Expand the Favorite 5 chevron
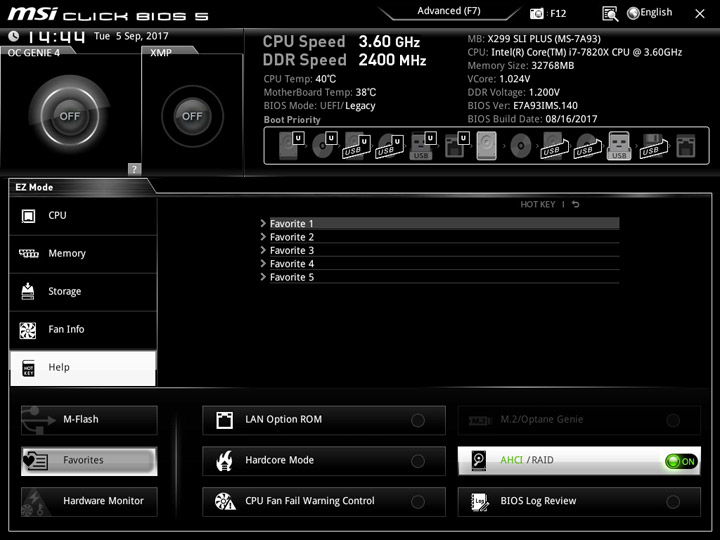 pyautogui.click(x=263, y=276)
